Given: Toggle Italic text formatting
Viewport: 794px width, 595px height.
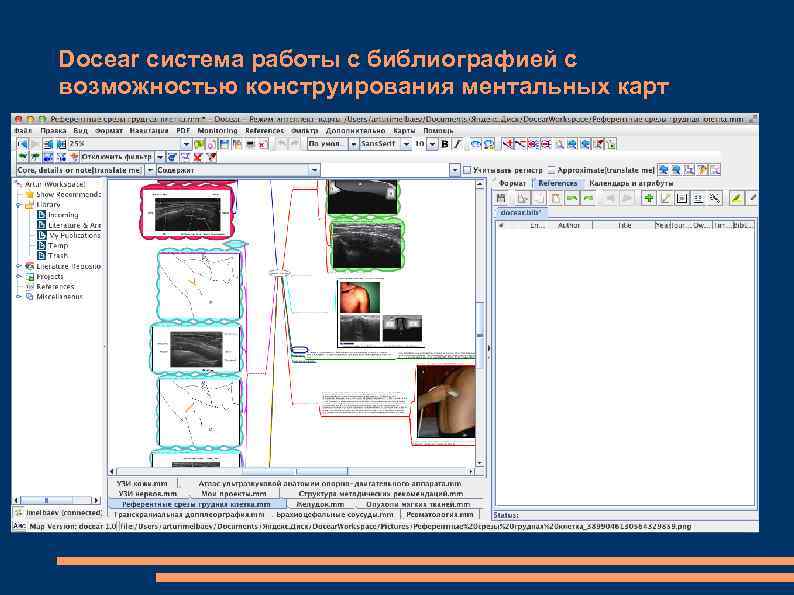Looking at the screenshot, I should (457, 144).
